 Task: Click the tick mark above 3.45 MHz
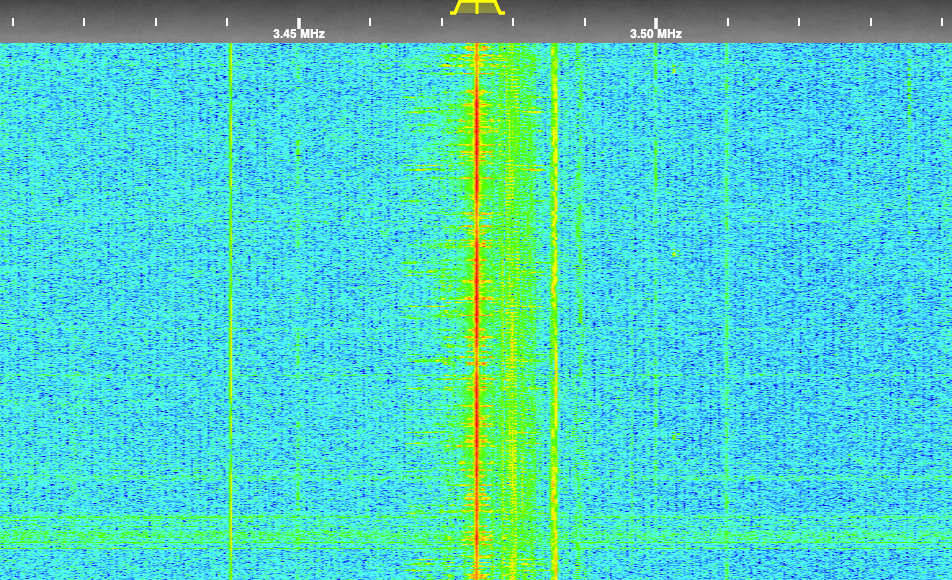pos(299,21)
